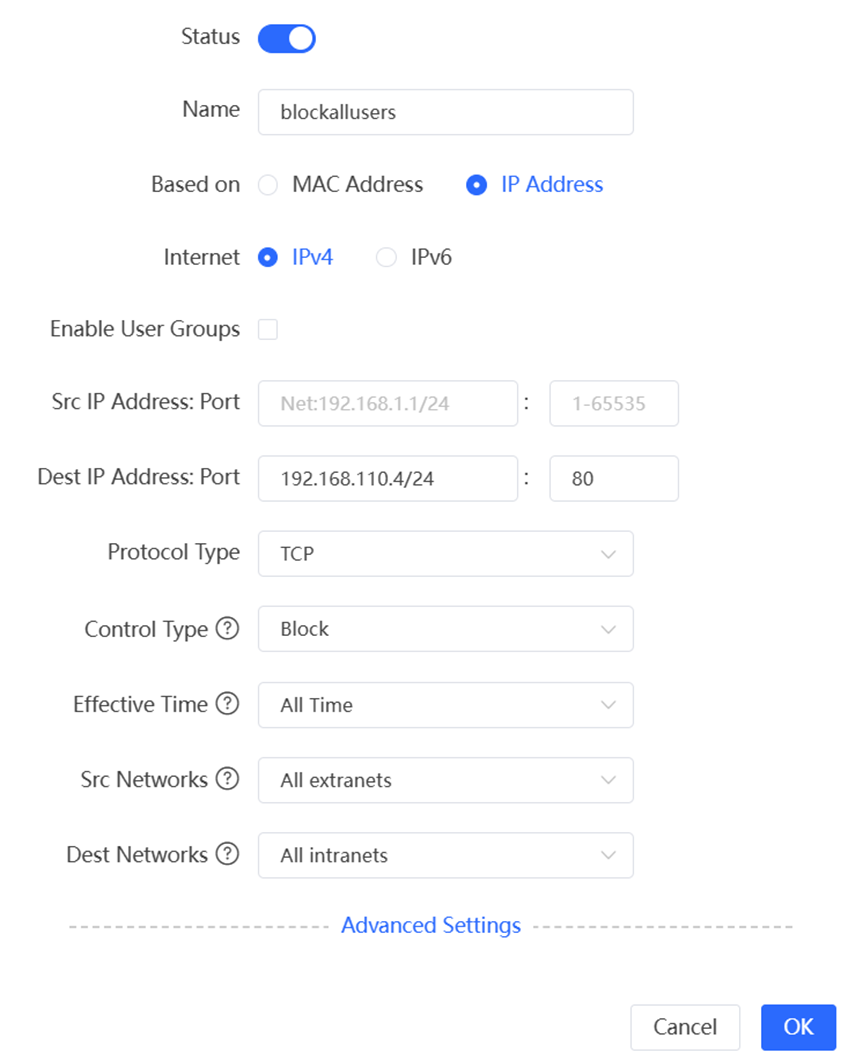Viewport: 863px width, 1053px height.
Task: Click the Dest port field showing 80
Action: [614, 478]
